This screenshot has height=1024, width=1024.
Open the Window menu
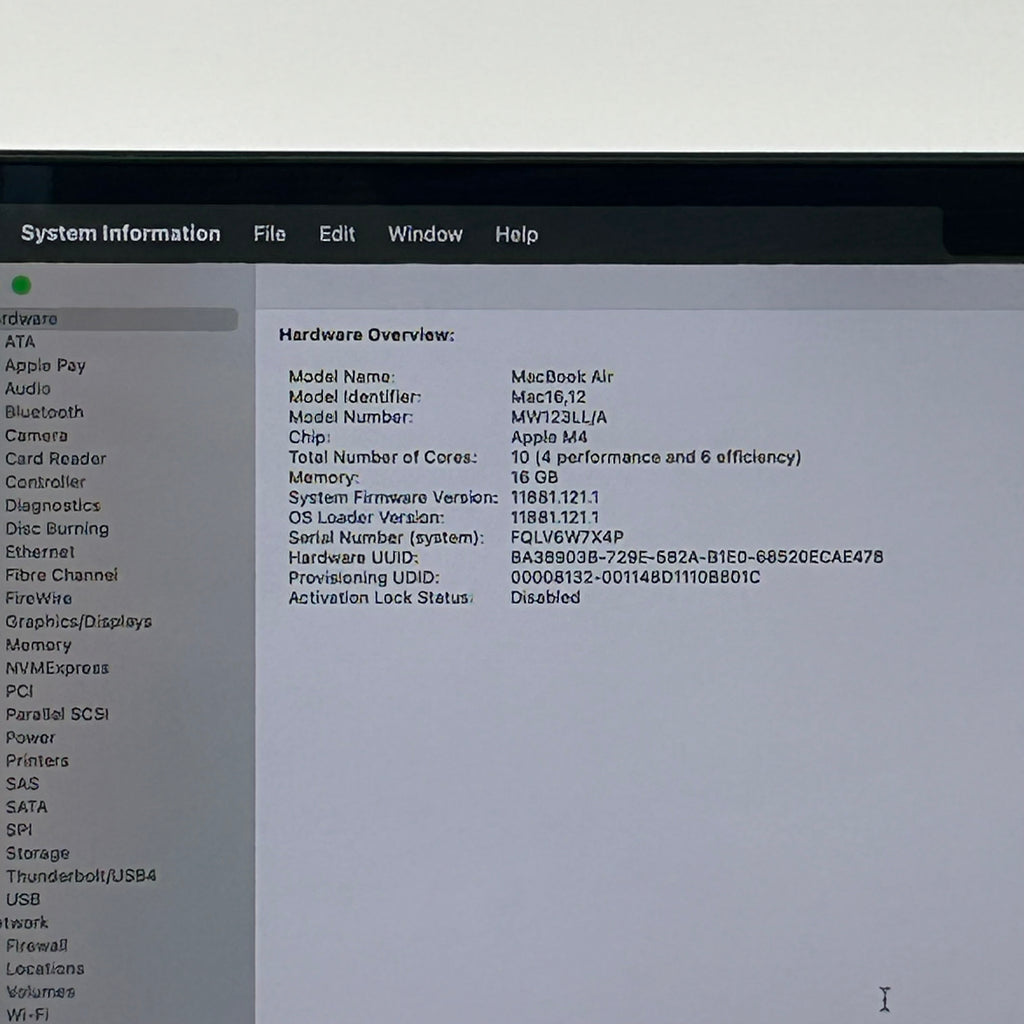pyautogui.click(x=425, y=234)
